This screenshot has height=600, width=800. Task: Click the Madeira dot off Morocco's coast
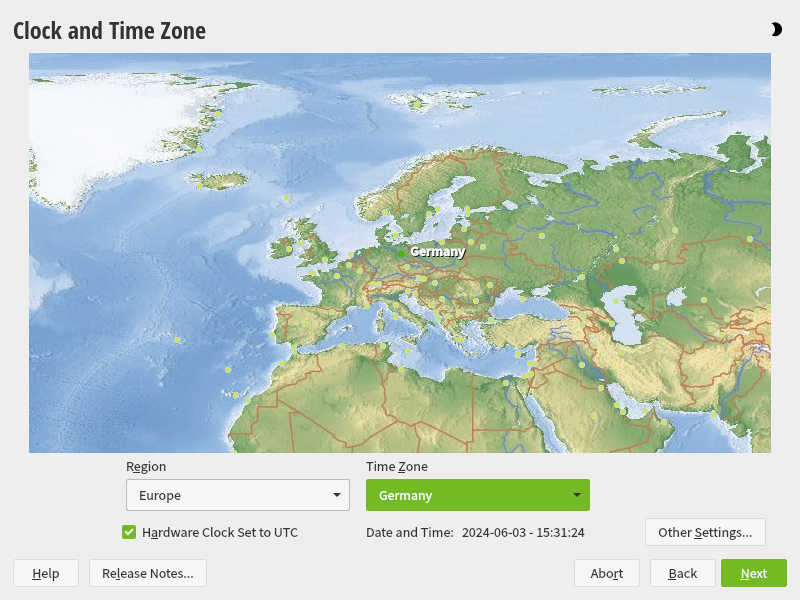coord(228,369)
